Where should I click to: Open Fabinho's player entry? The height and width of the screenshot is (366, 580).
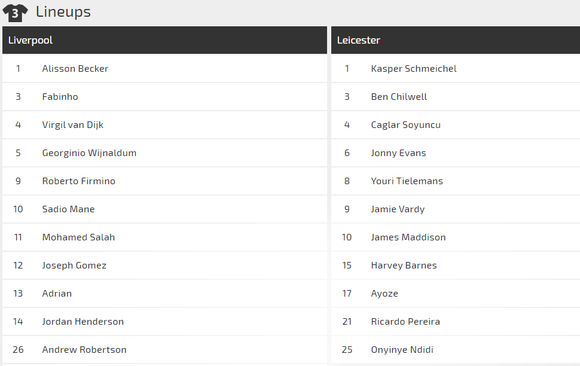[60, 97]
